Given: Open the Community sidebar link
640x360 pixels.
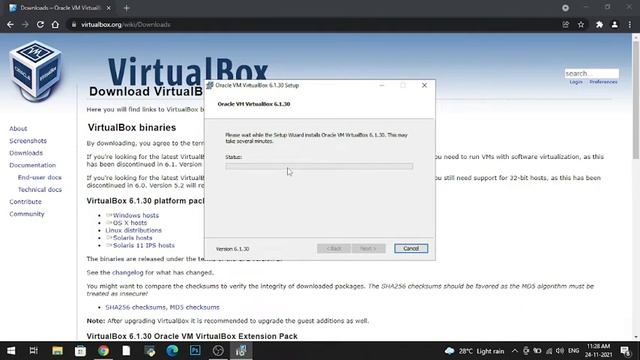Looking at the screenshot, I should [x=27, y=214].
